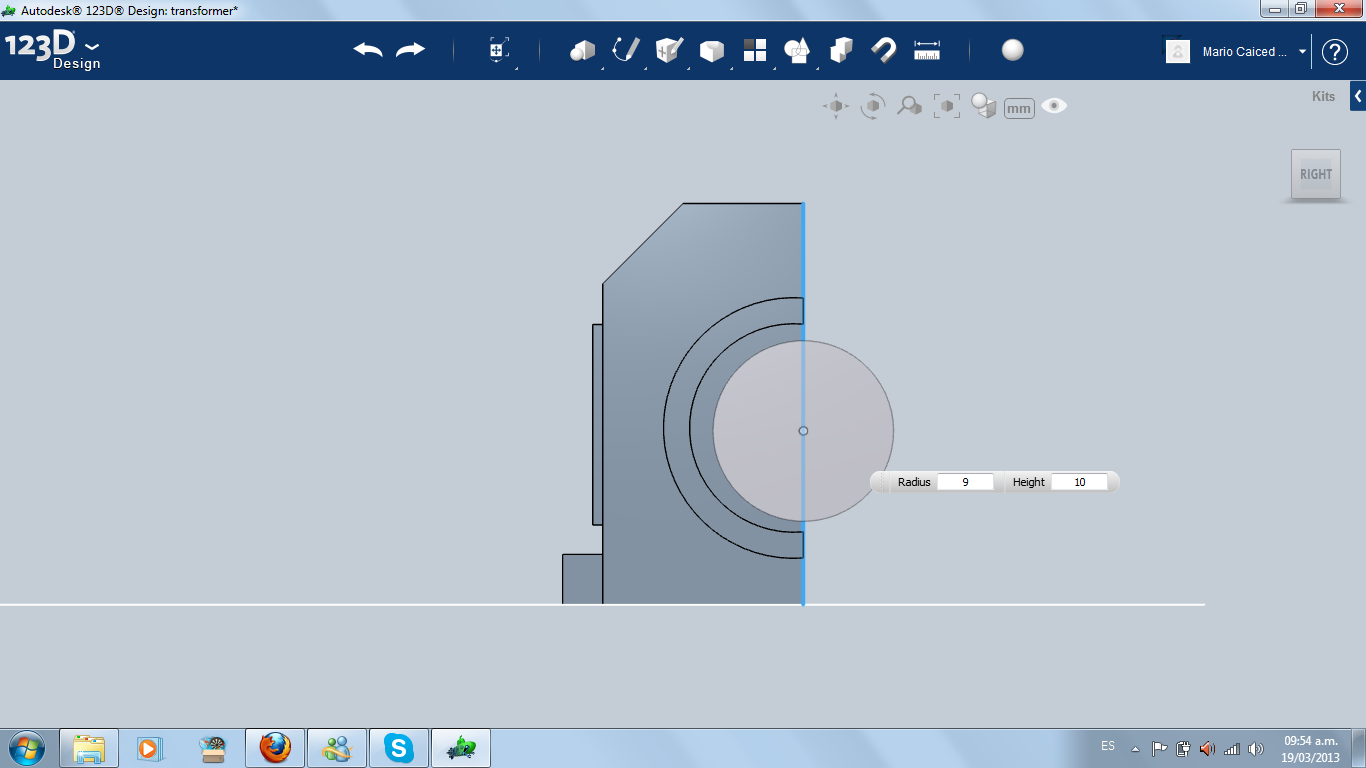
Task: Click the RIGHT face of view cube
Action: (1316, 174)
